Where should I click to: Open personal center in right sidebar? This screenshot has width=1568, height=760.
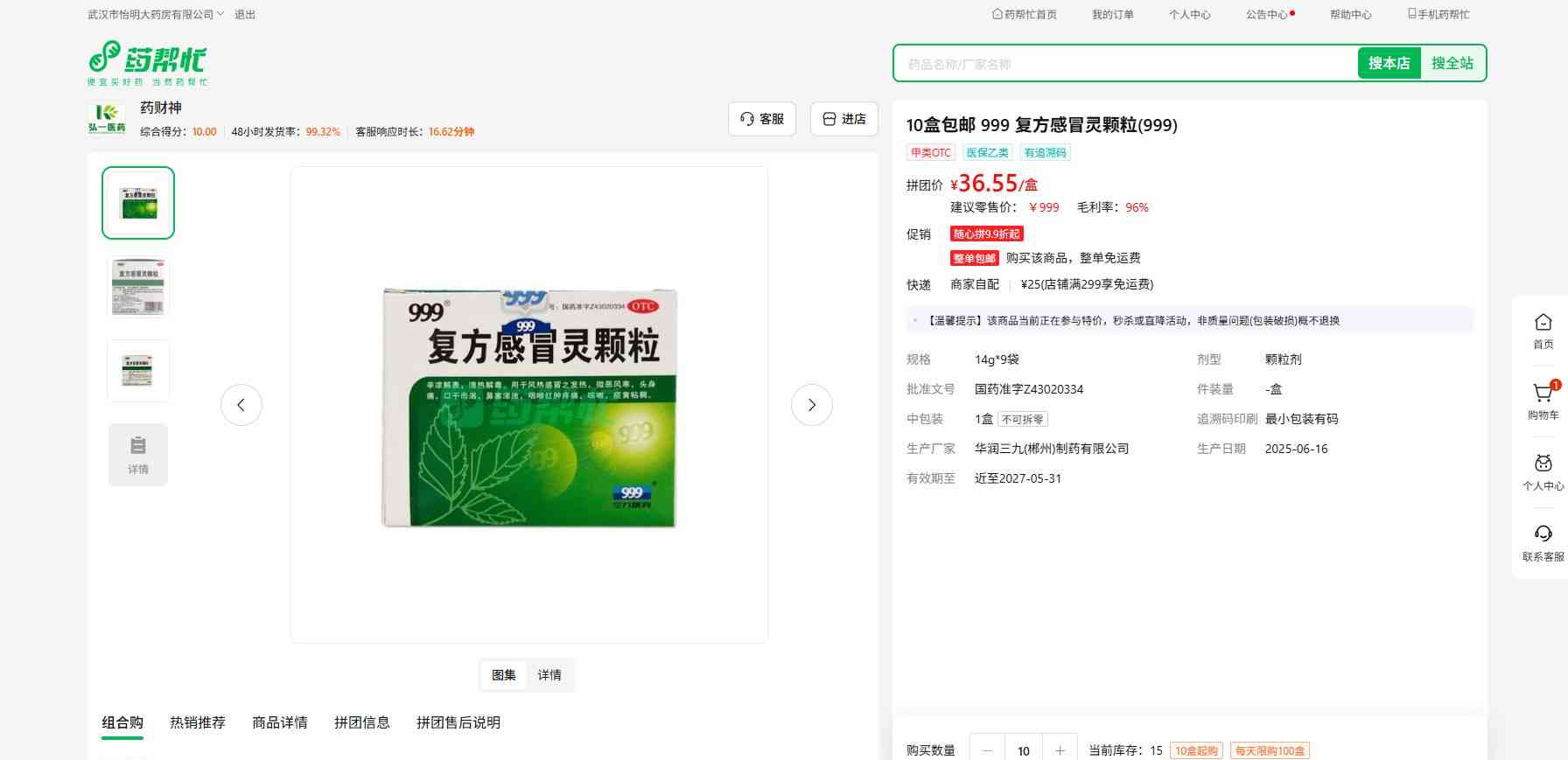(x=1543, y=472)
